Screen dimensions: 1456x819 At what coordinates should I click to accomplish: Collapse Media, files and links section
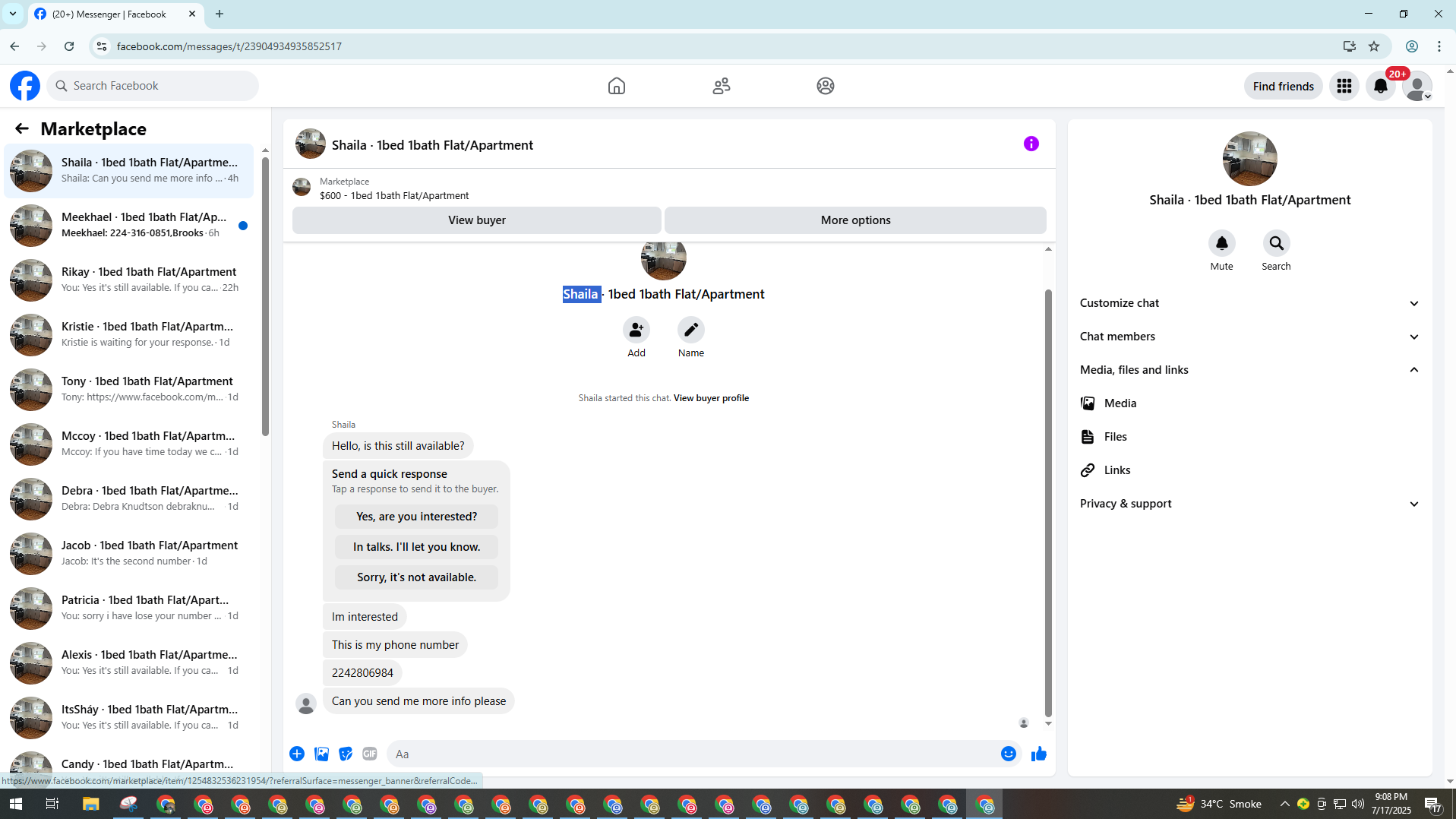click(x=1249, y=370)
